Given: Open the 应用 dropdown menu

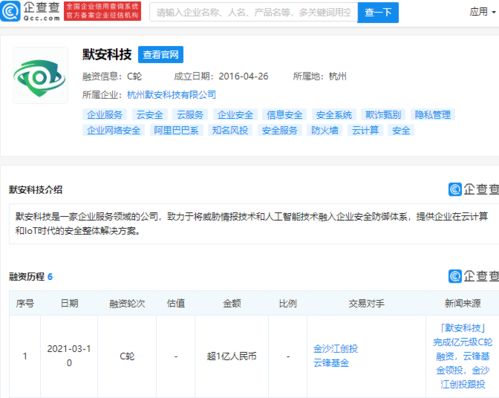Looking at the screenshot, I should point(482,12).
